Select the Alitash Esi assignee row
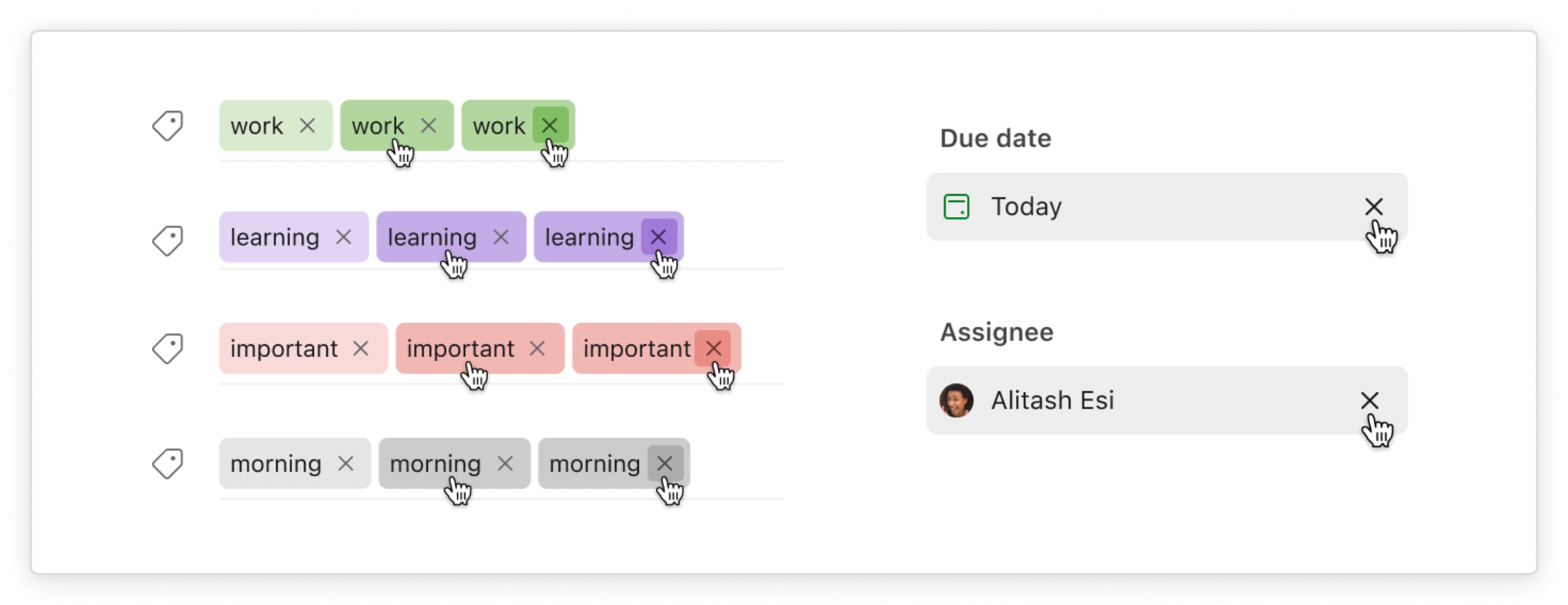 coord(1156,401)
